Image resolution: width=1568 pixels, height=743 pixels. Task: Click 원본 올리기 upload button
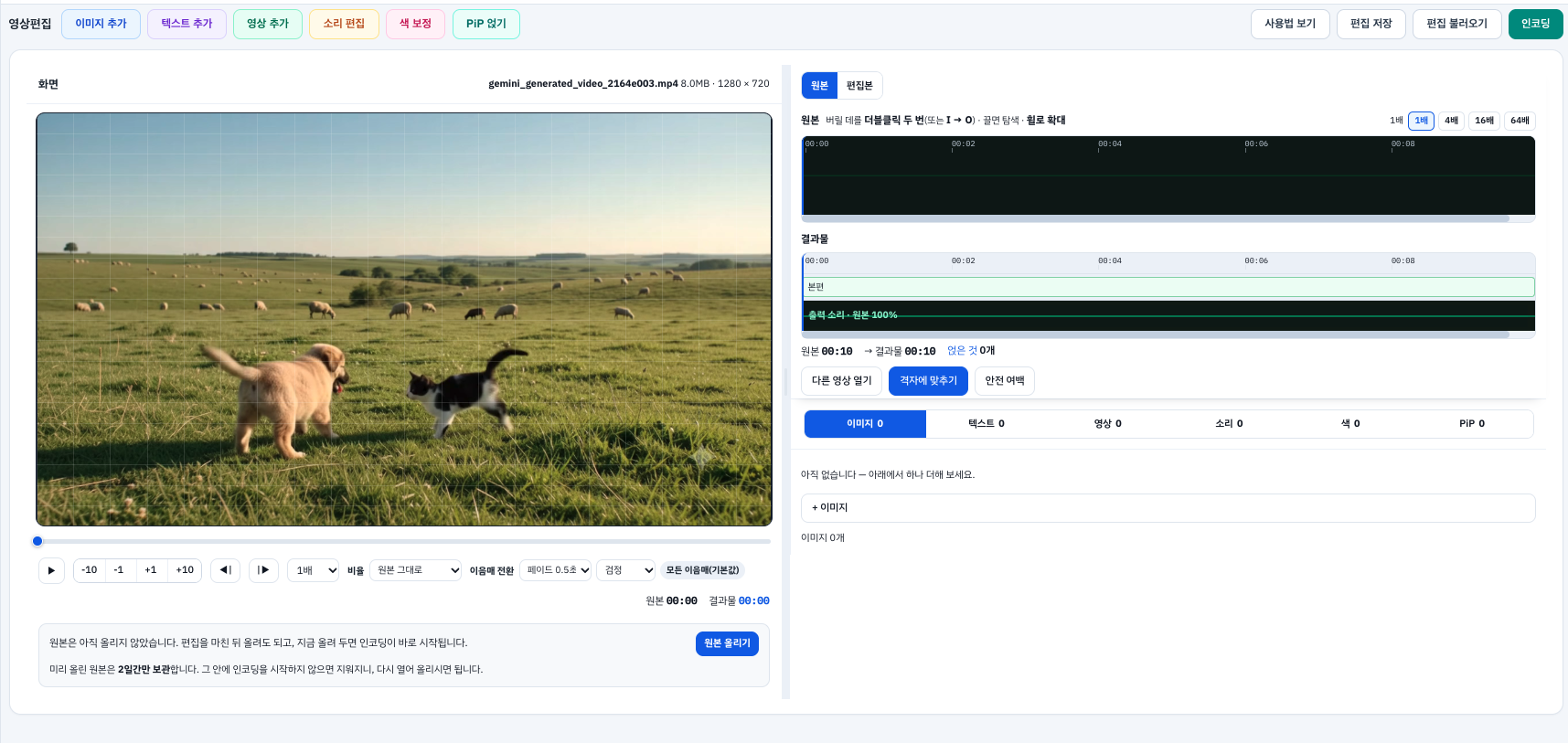point(727,643)
